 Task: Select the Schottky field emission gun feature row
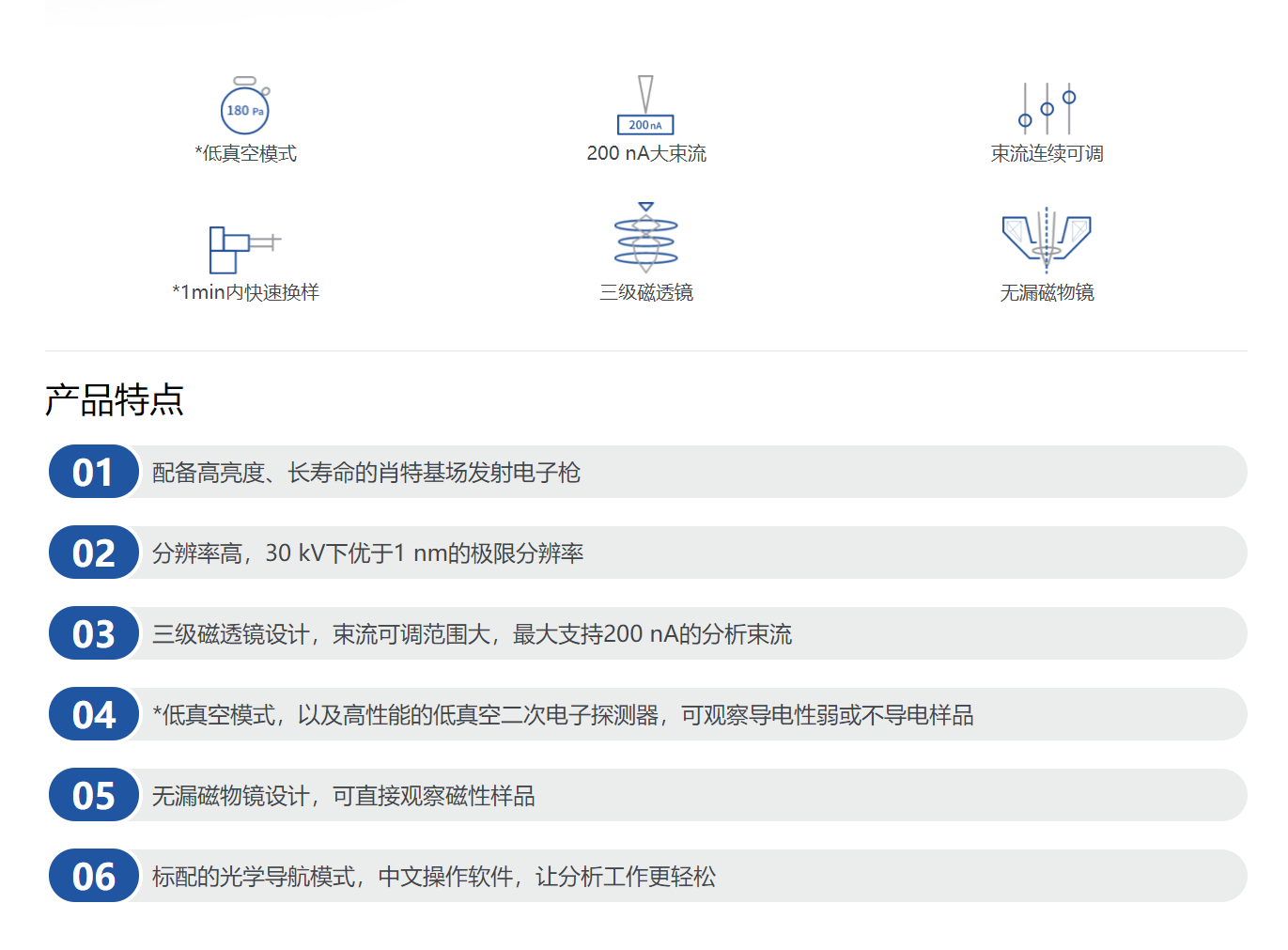(366, 473)
